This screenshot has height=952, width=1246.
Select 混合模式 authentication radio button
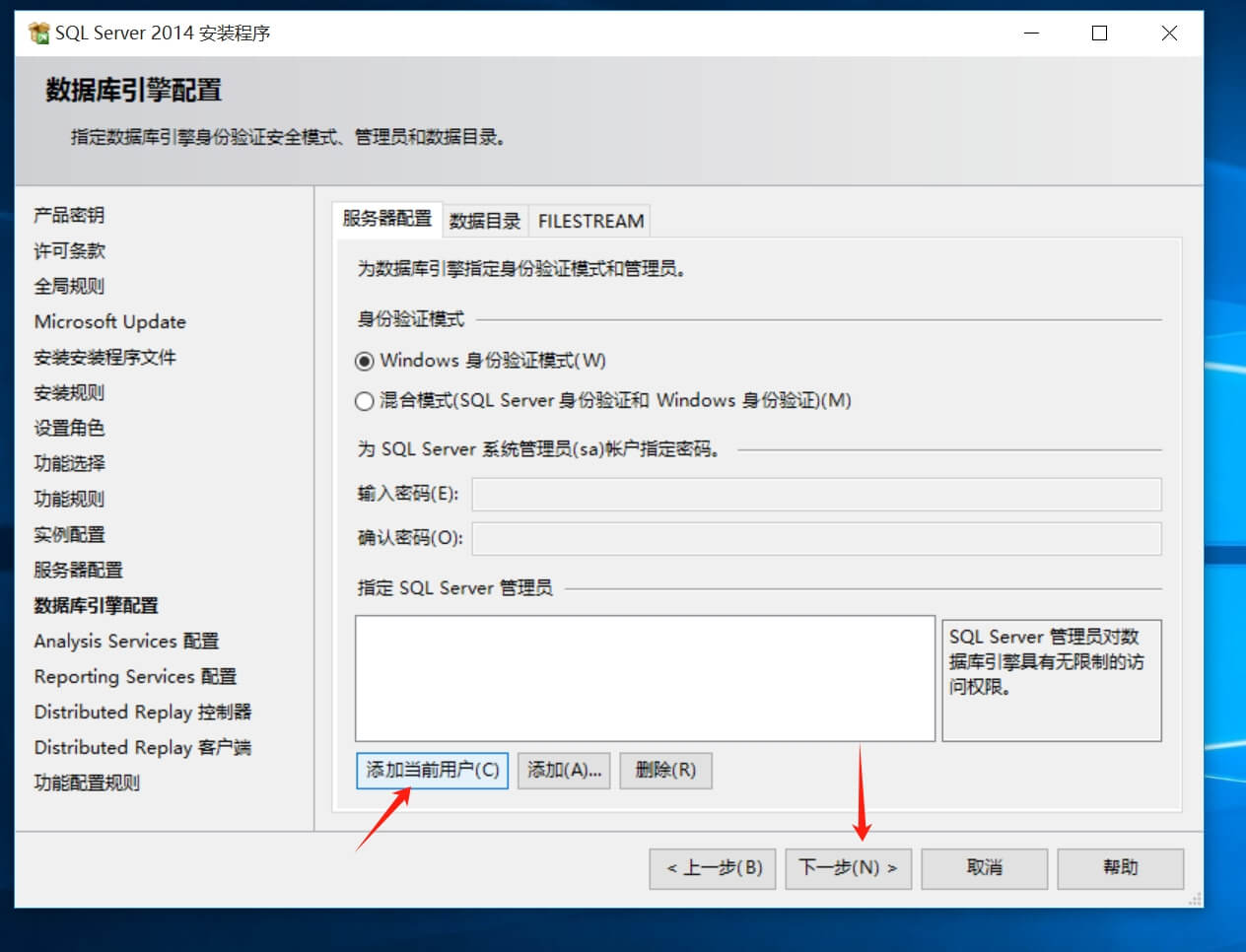365,401
